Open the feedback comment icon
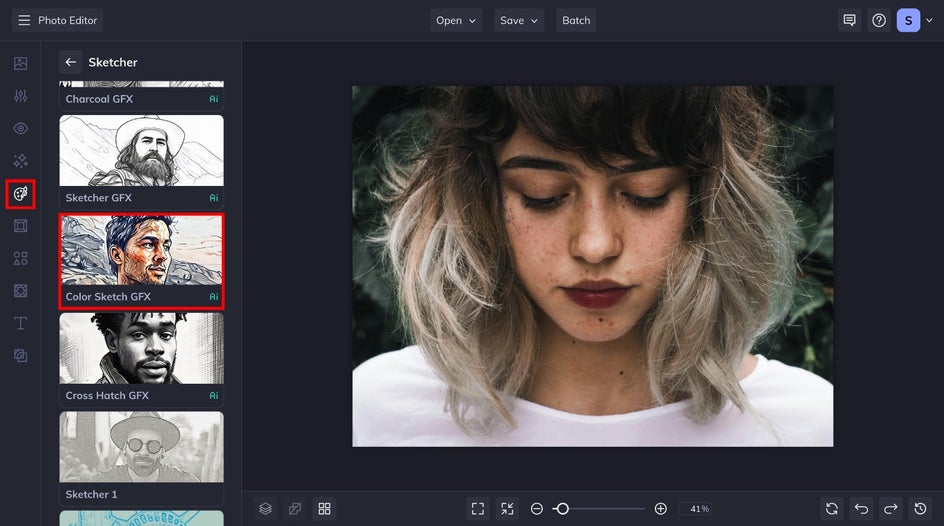Viewport: 944px width, 526px height. [x=849, y=20]
